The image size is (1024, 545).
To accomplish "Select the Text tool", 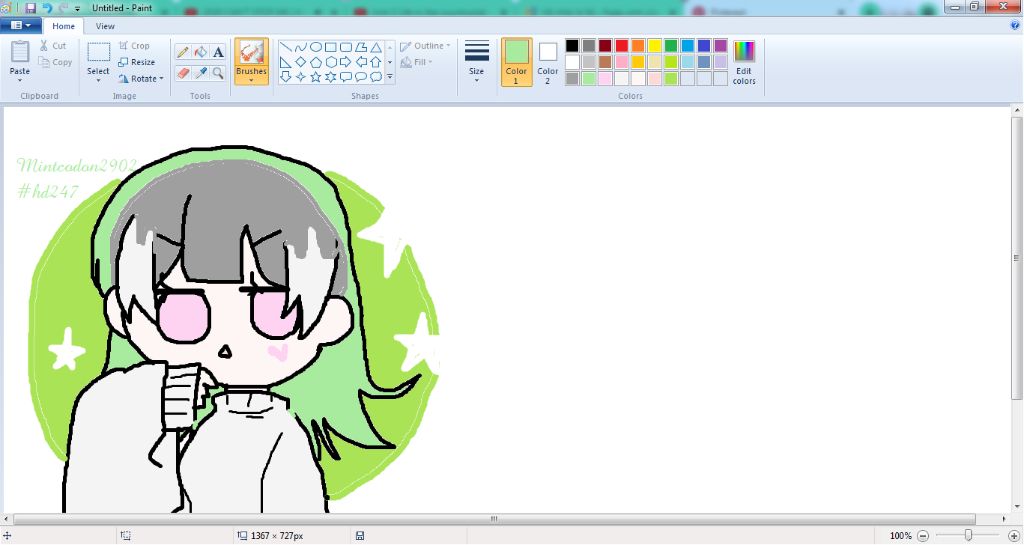I will (x=218, y=52).
